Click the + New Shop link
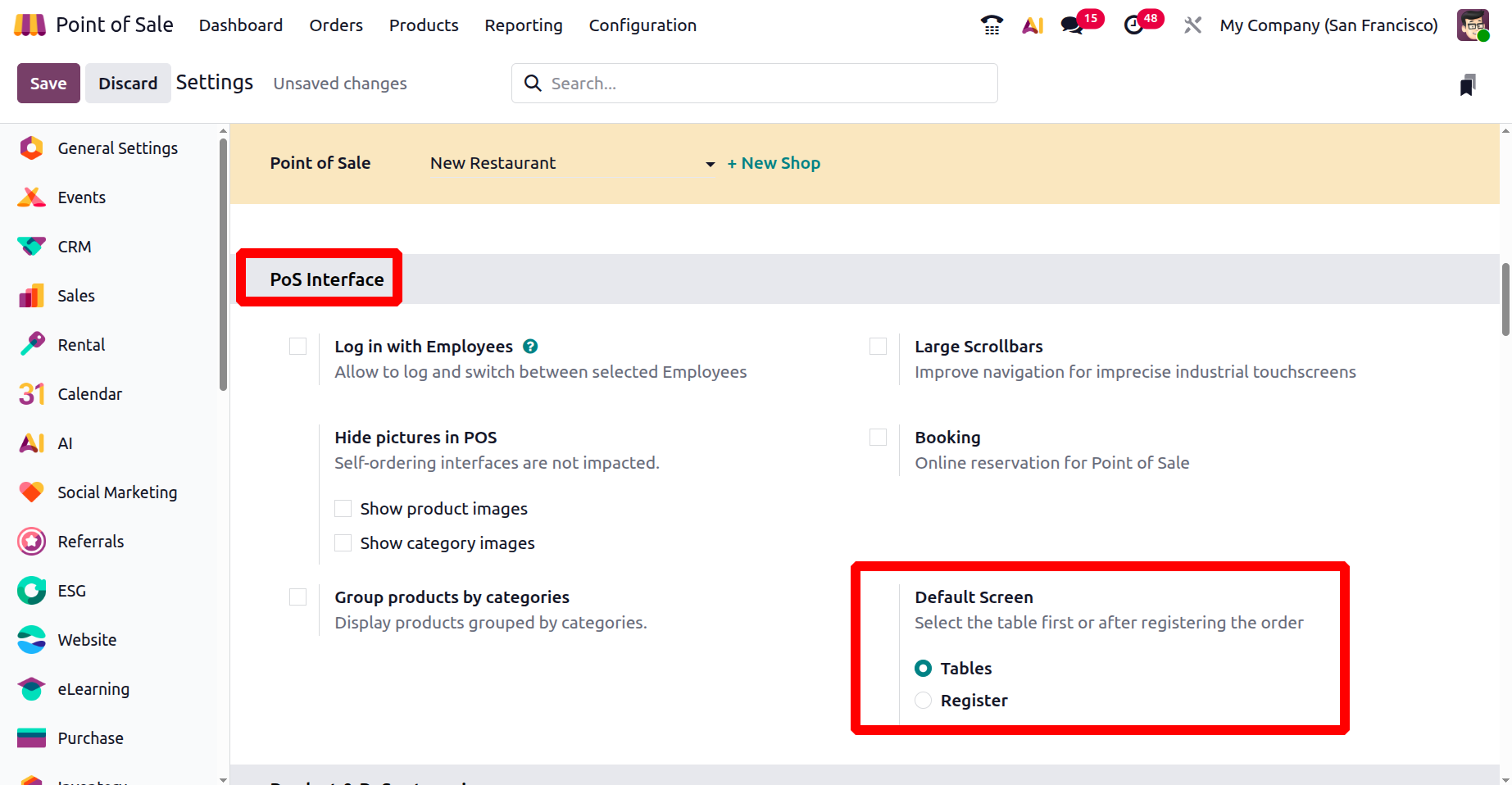 coord(774,163)
